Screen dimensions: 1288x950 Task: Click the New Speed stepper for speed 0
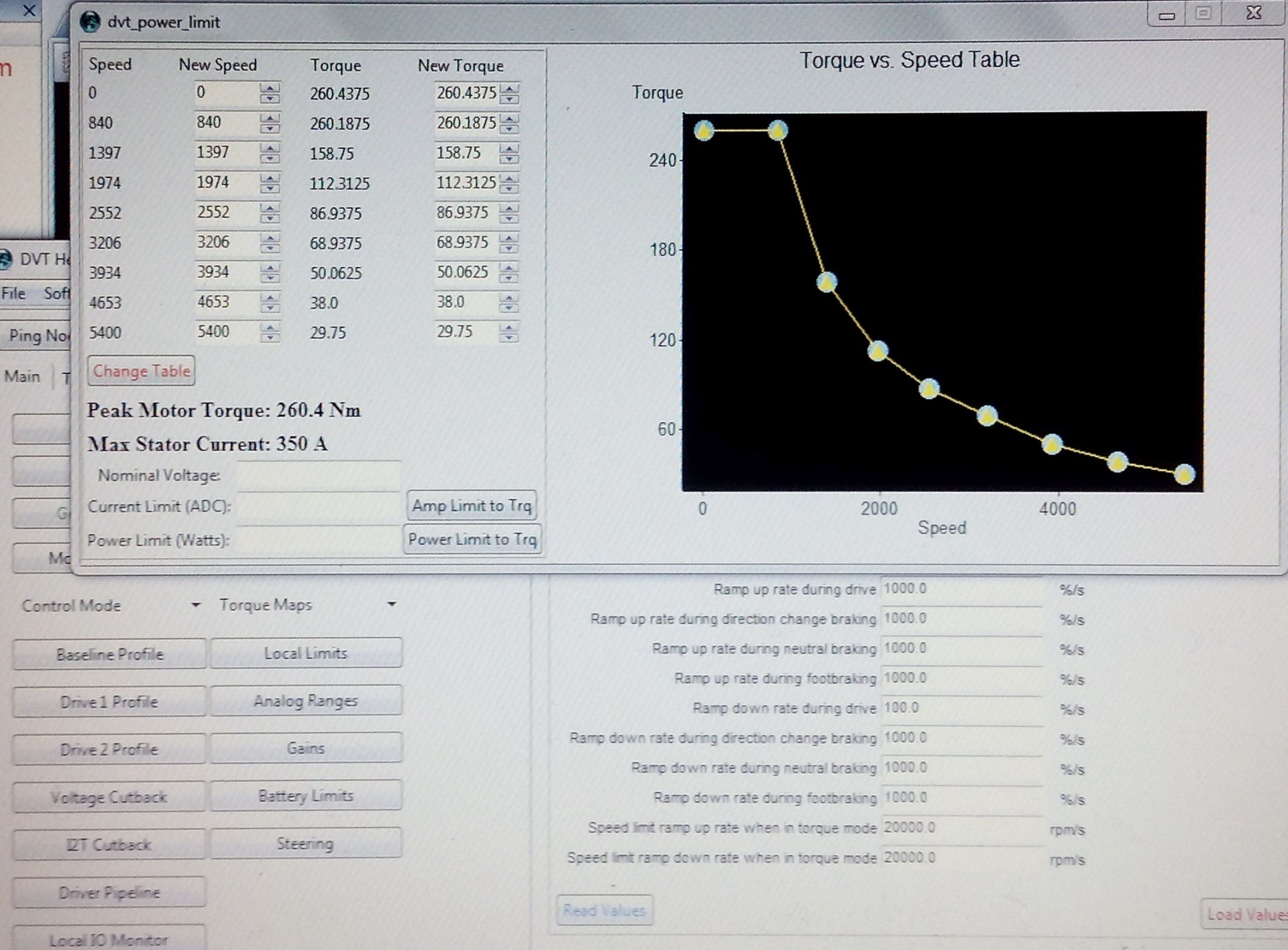click(270, 93)
